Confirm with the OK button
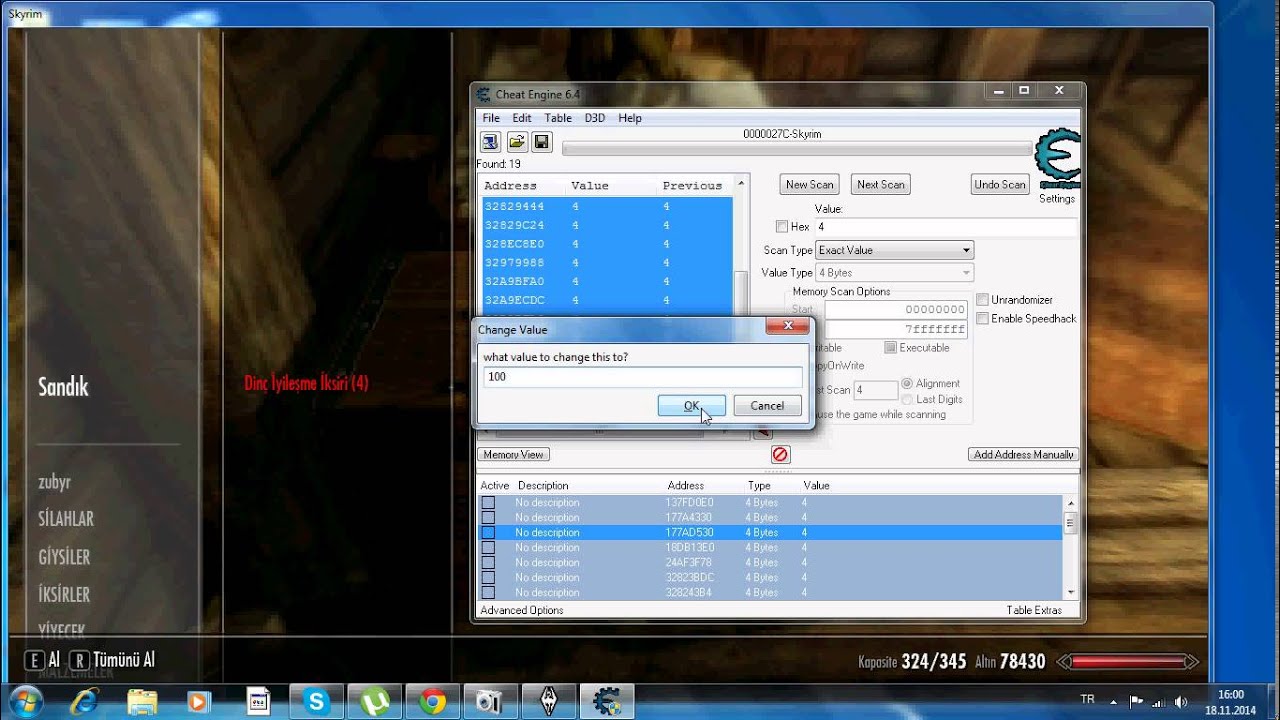The height and width of the screenshot is (720, 1280). point(692,406)
